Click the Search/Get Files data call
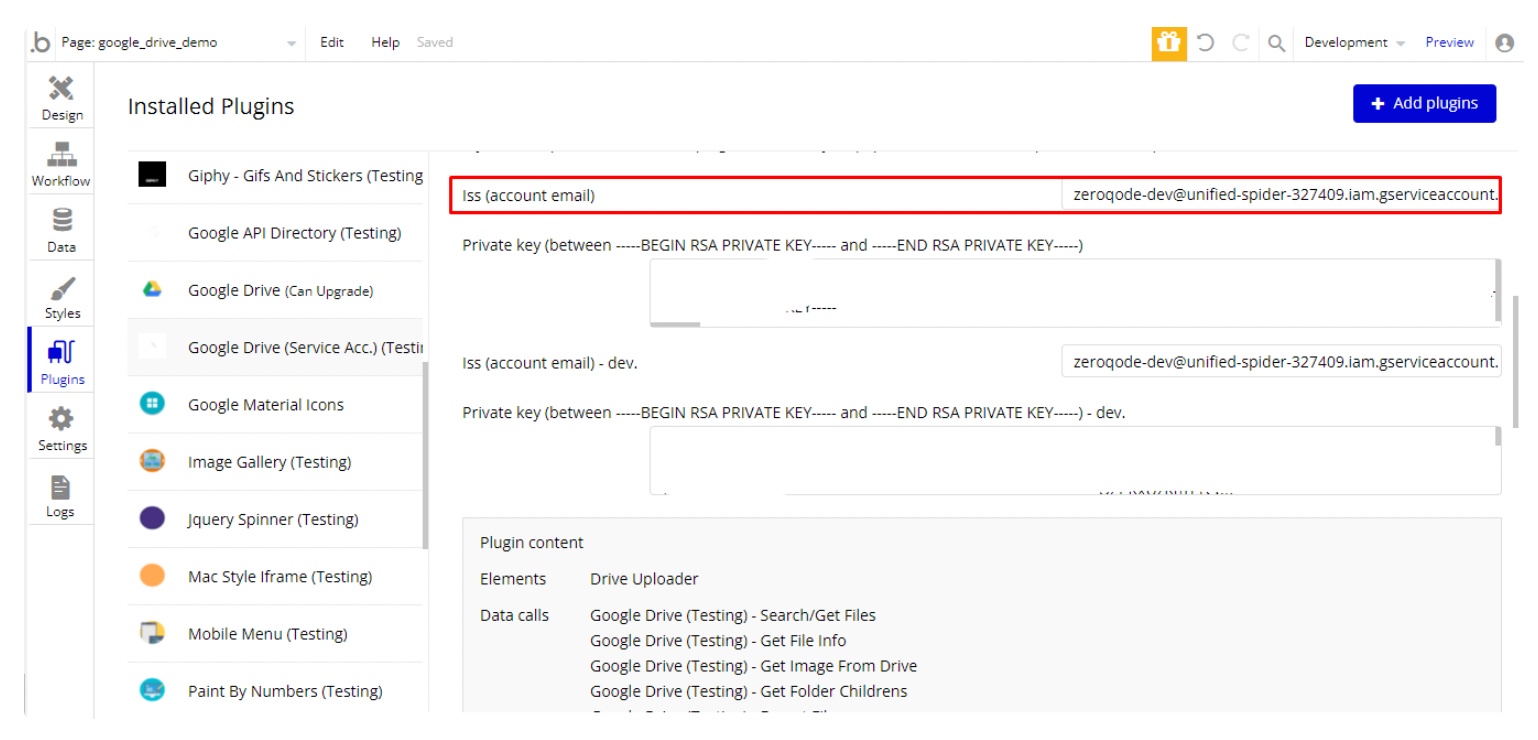The image size is (1538, 740). point(733,615)
